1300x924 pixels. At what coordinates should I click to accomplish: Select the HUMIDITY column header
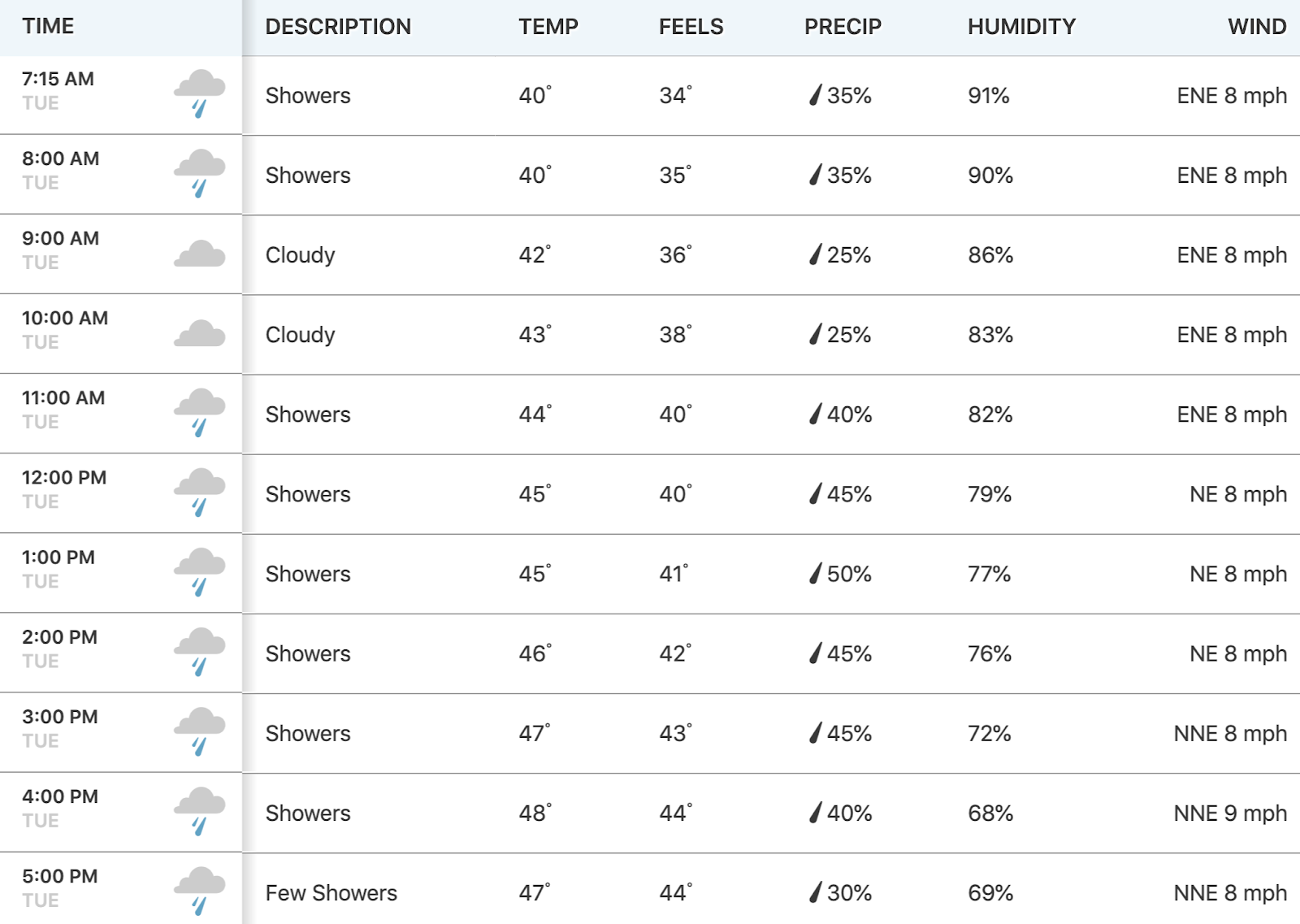[1021, 26]
